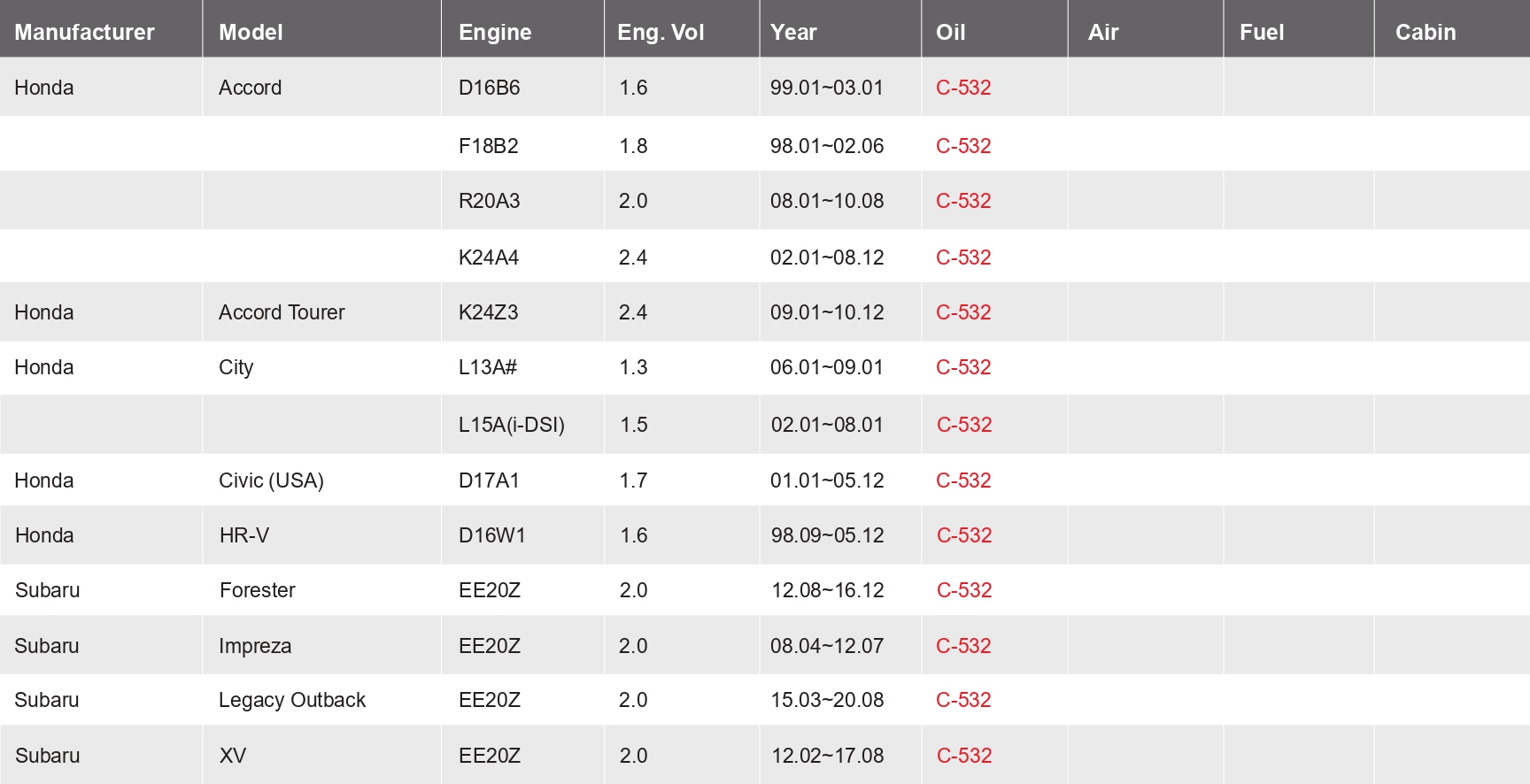This screenshot has height=784, width=1530.
Task: Click the Fuel column header
Action: pyautogui.click(x=1262, y=32)
